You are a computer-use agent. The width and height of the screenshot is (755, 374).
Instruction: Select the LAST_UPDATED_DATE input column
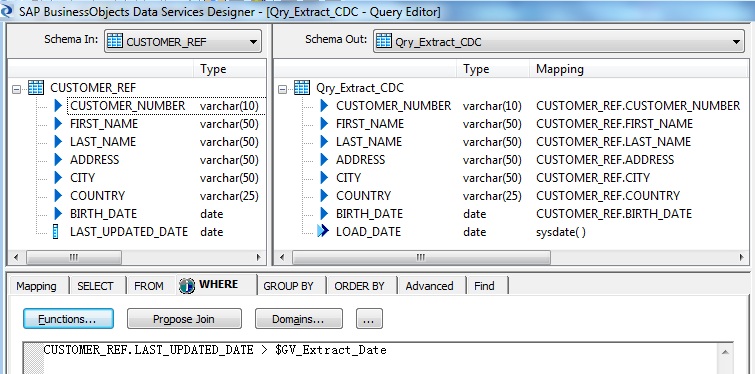click(129, 232)
